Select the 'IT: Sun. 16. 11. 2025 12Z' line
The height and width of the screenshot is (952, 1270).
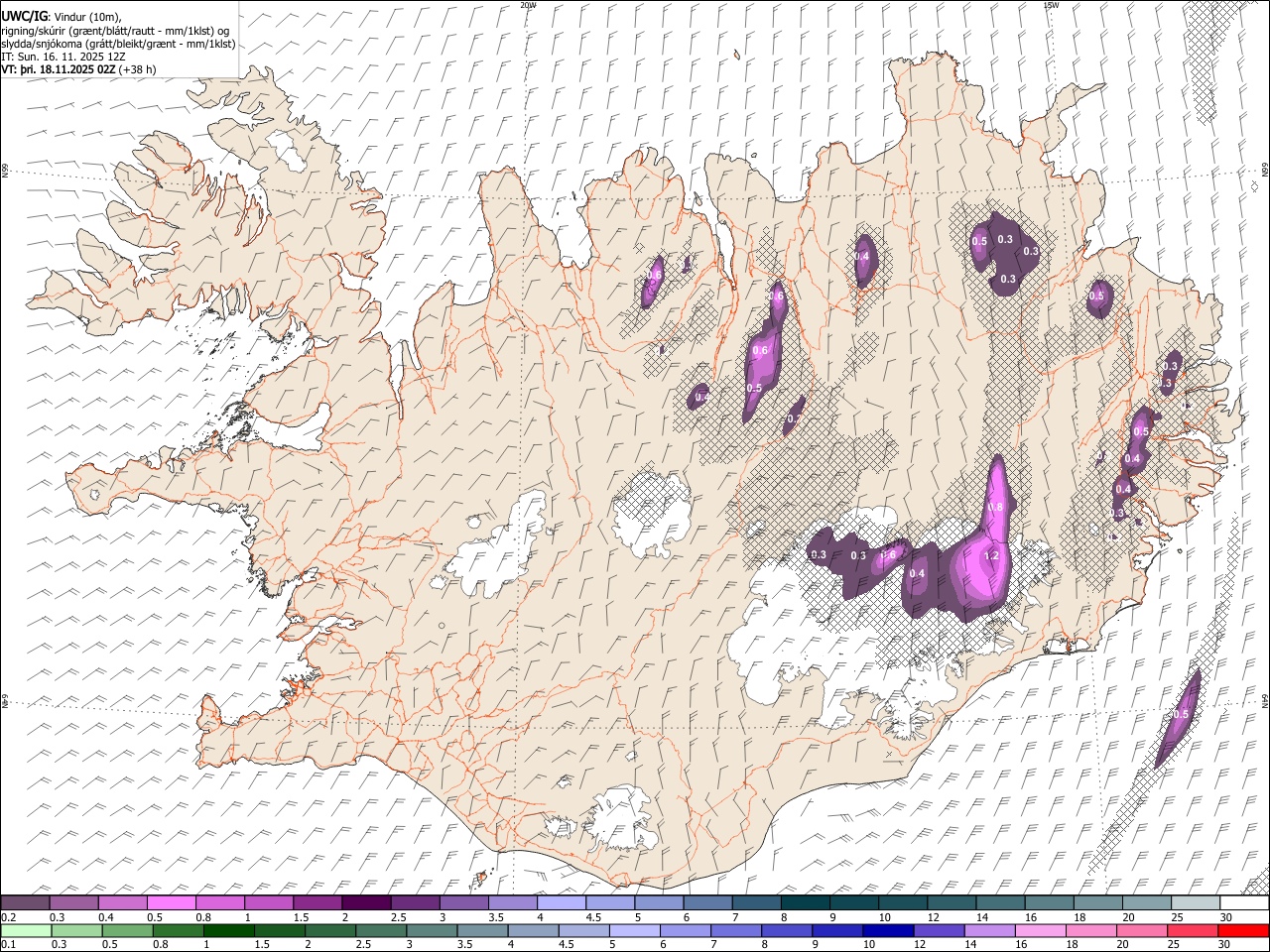pyautogui.click(x=63, y=57)
